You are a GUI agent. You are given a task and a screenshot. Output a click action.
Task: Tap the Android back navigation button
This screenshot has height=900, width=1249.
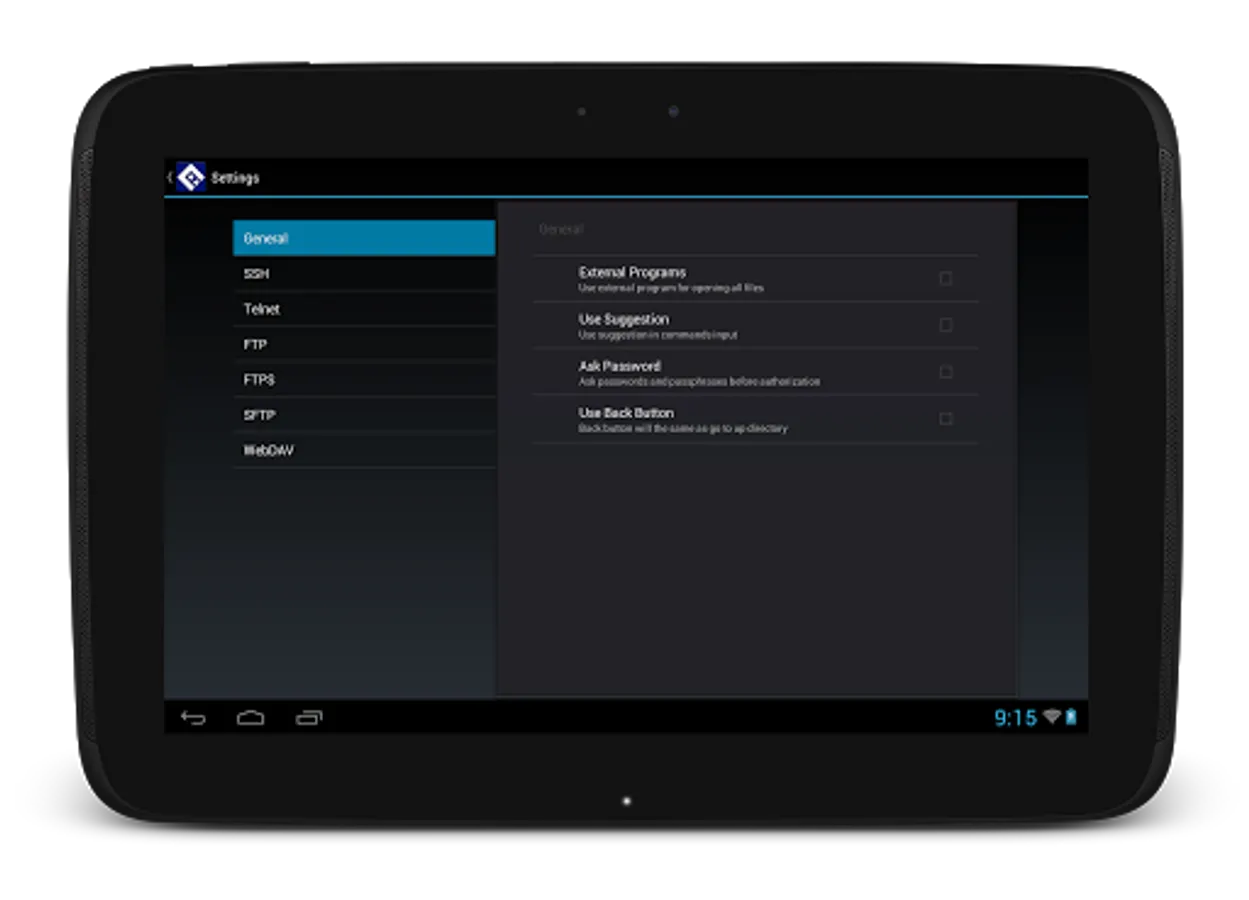pos(193,717)
